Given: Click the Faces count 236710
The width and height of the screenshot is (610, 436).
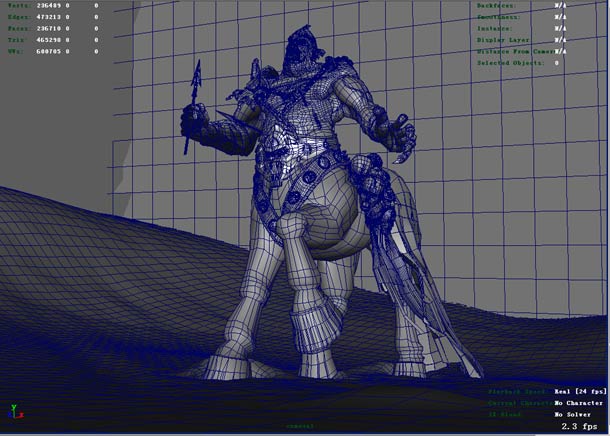Looking at the screenshot, I should pyautogui.click(x=48, y=28).
